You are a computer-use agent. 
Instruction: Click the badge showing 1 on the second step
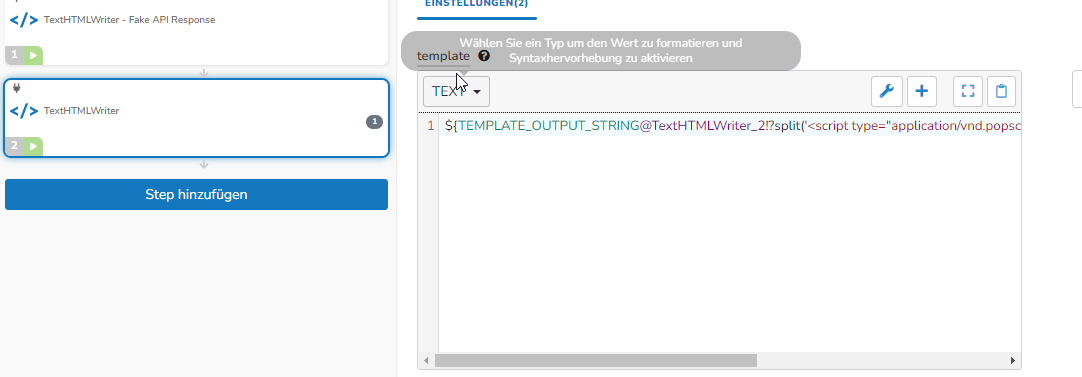click(374, 122)
